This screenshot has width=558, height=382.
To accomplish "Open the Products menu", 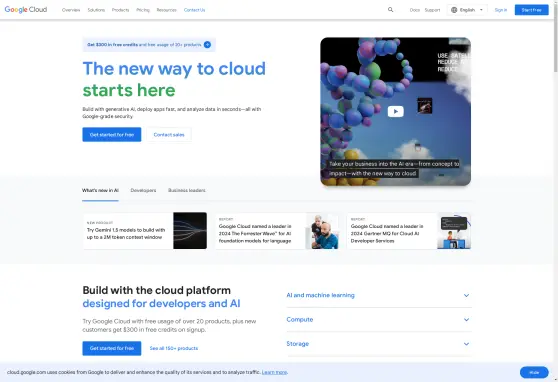I will (x=120, y=10).
